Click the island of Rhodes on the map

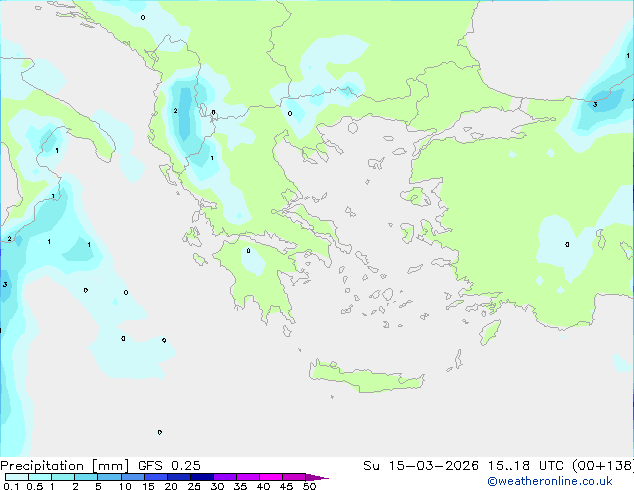coord(490,332)
